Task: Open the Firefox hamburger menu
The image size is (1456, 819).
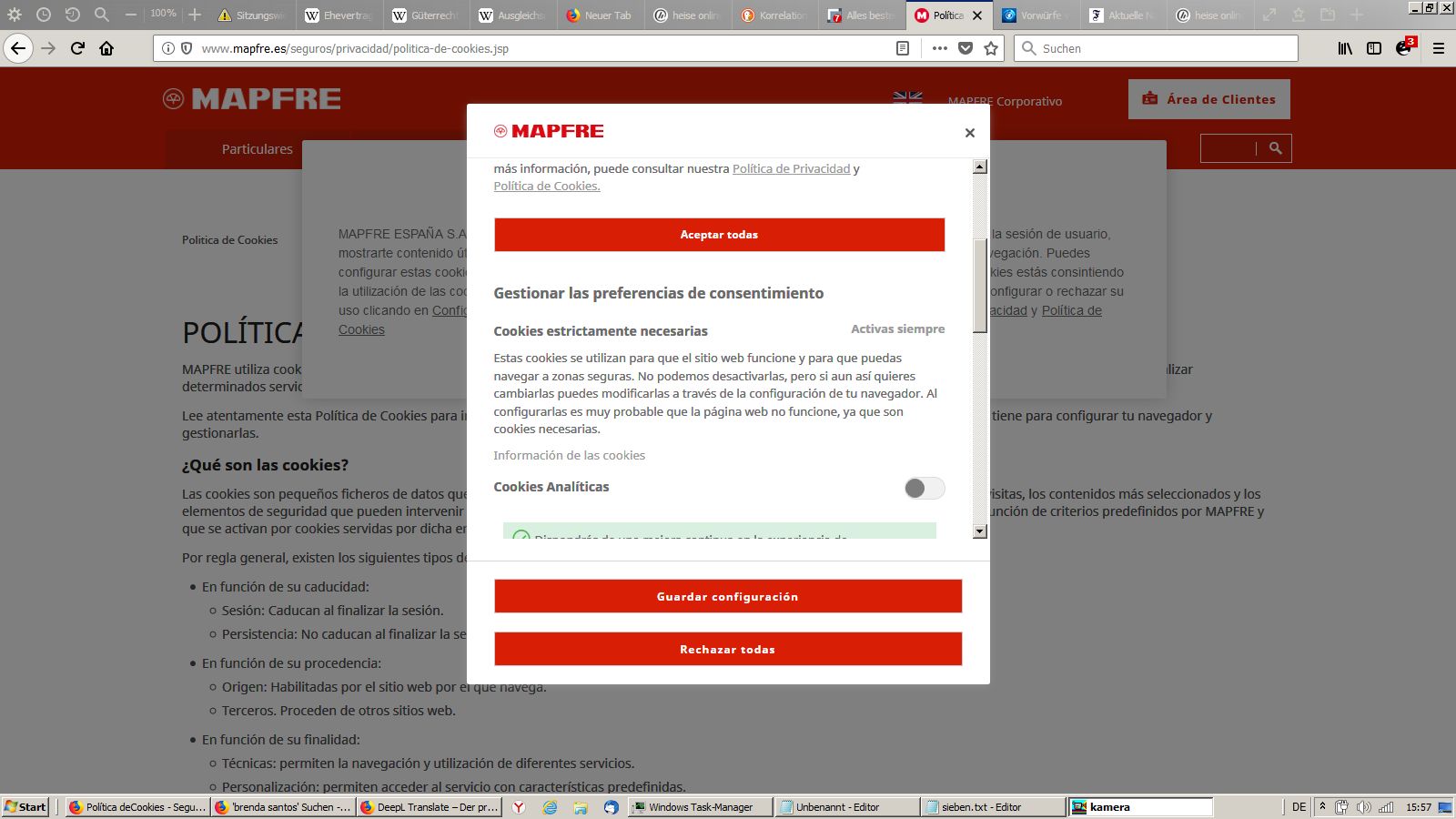Action: point(1439,48)
